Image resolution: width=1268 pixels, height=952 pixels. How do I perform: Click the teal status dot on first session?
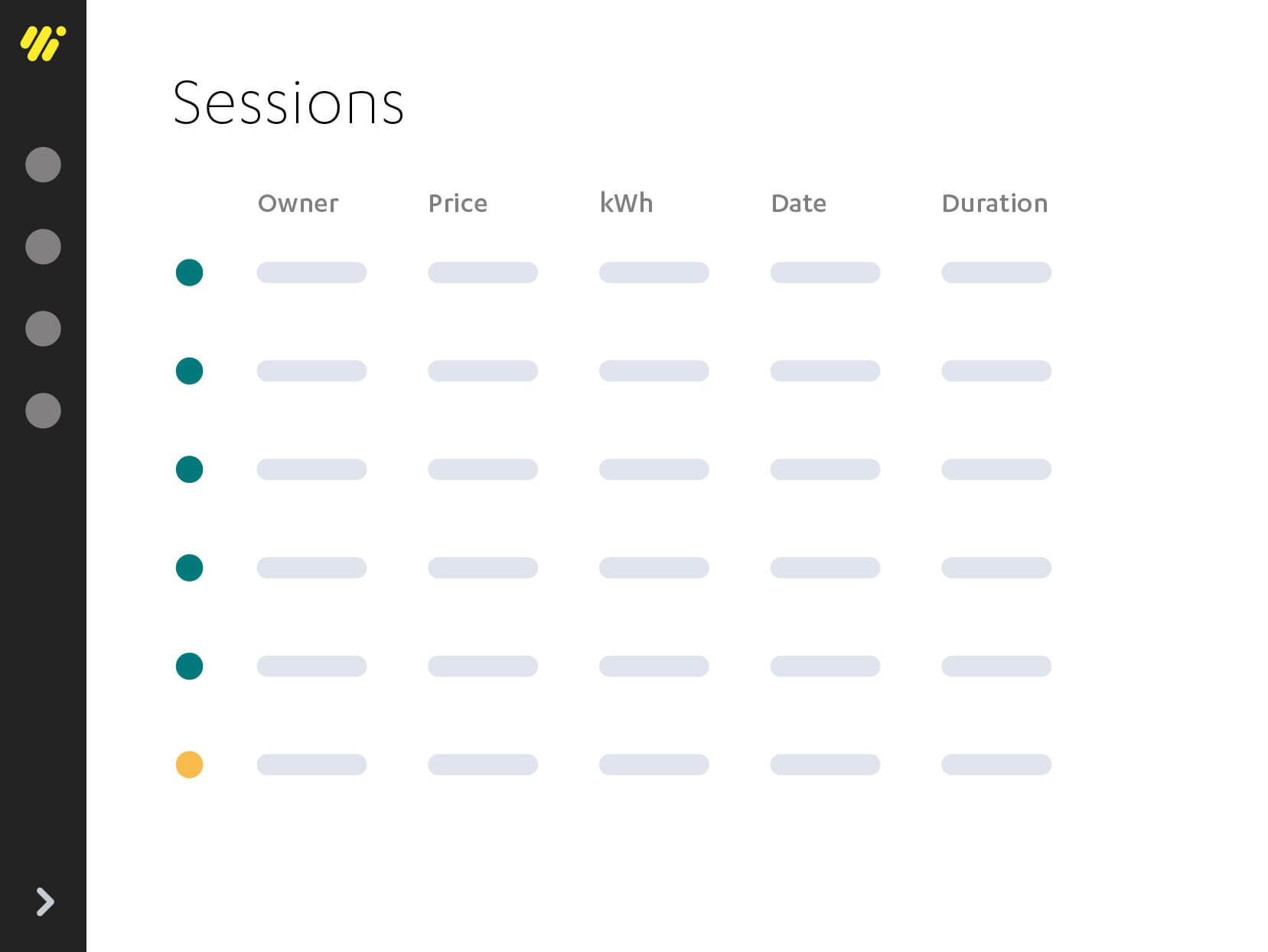pyautogui.click(x=190, y=272)
